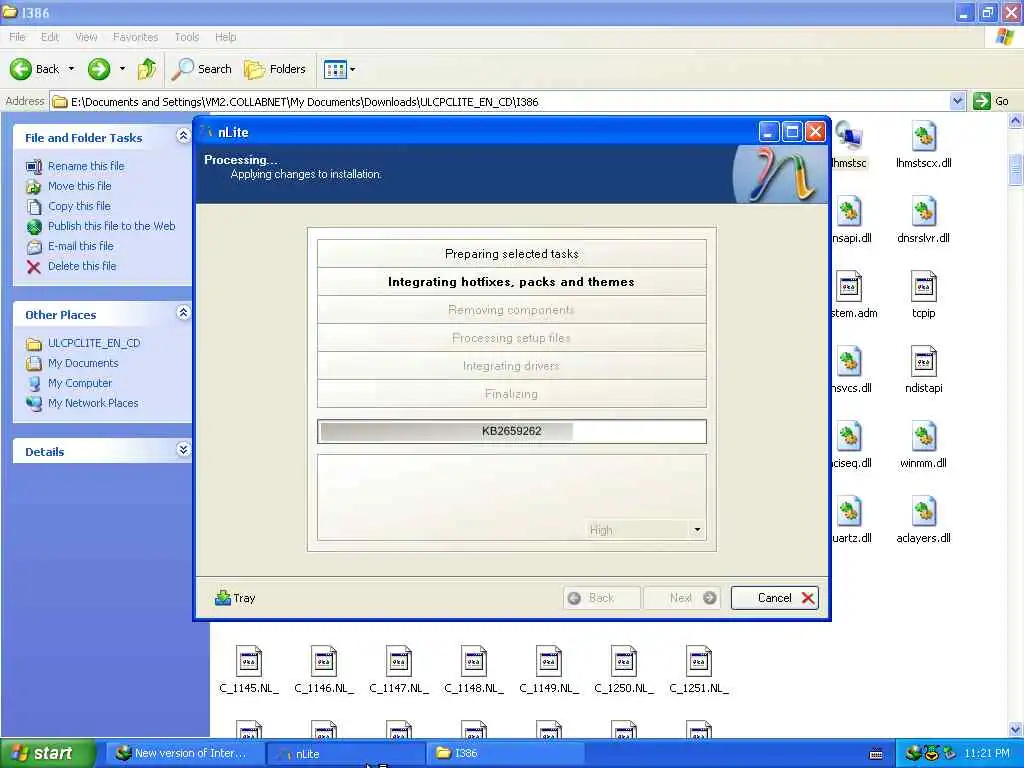Open the address bar dropdown arrow
This screenshot has height=768, width=1024.
957,101
